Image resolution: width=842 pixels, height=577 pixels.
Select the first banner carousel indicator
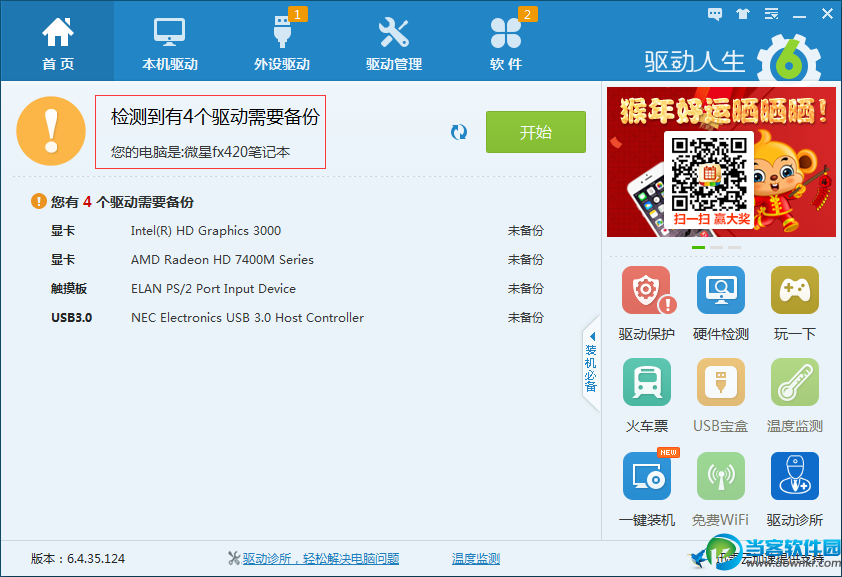pyautogui.click(x=698, y=247)
